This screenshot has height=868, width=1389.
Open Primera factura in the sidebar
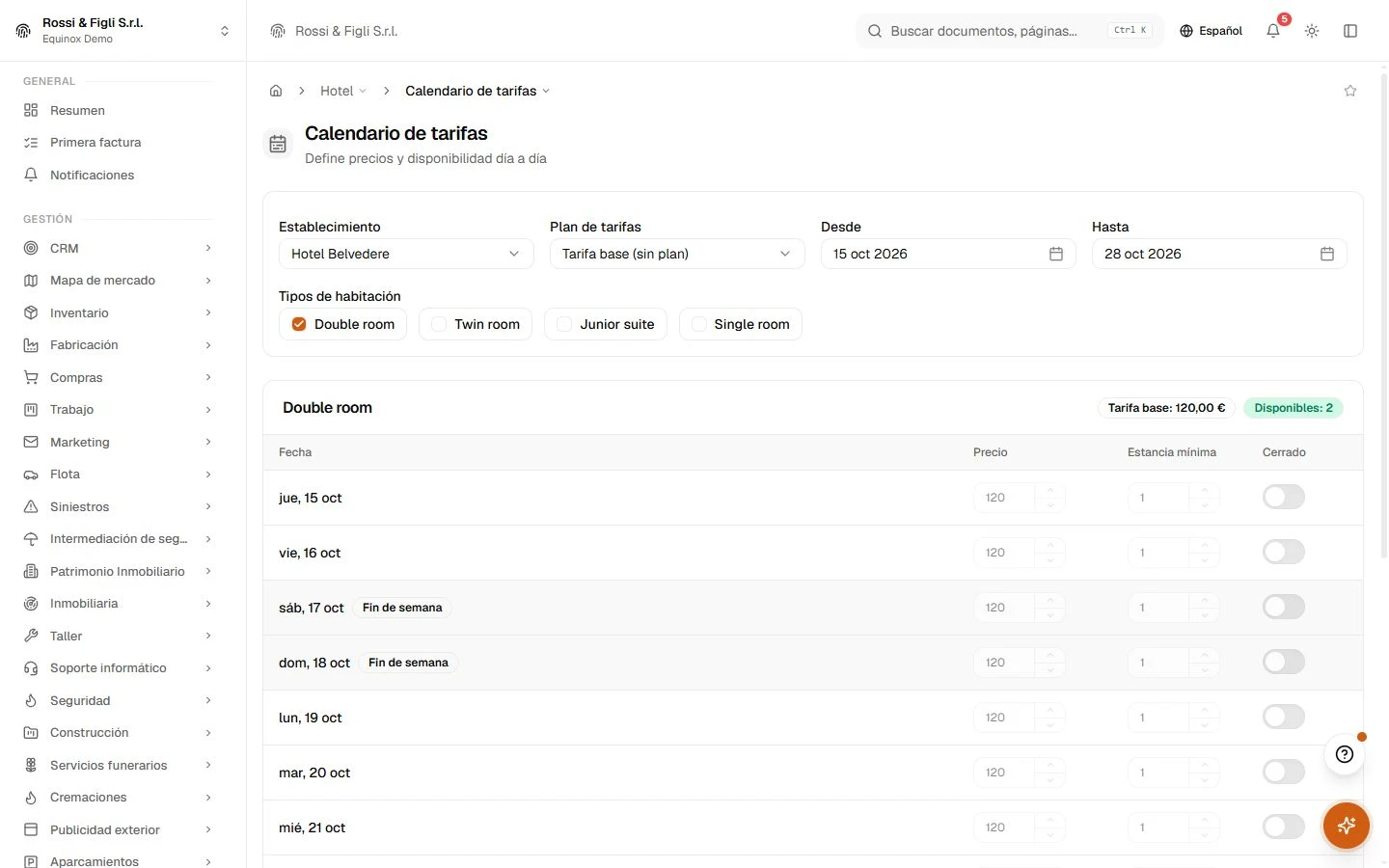point(118,142)
